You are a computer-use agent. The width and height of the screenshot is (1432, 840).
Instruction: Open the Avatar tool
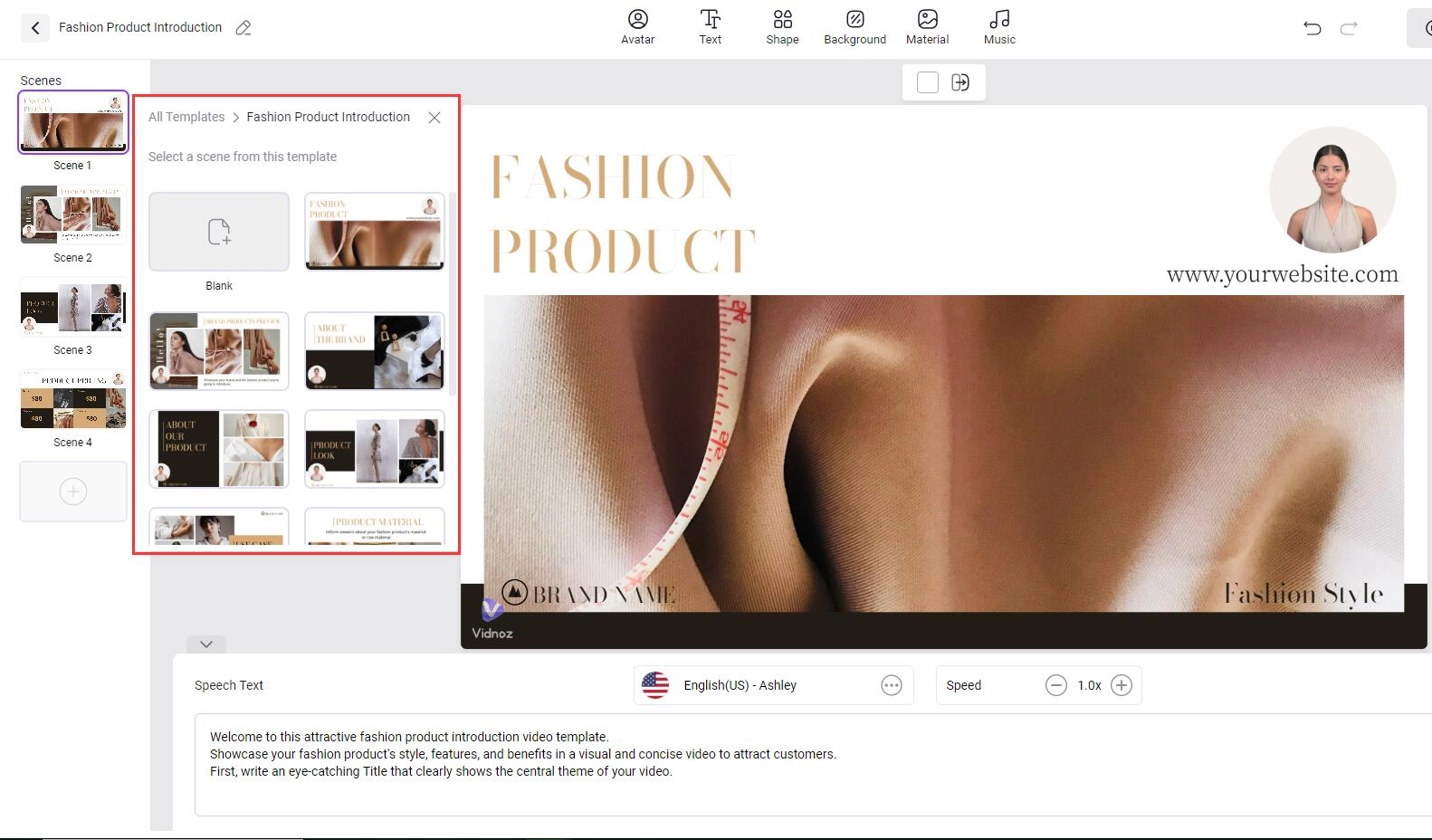(637, 26)
